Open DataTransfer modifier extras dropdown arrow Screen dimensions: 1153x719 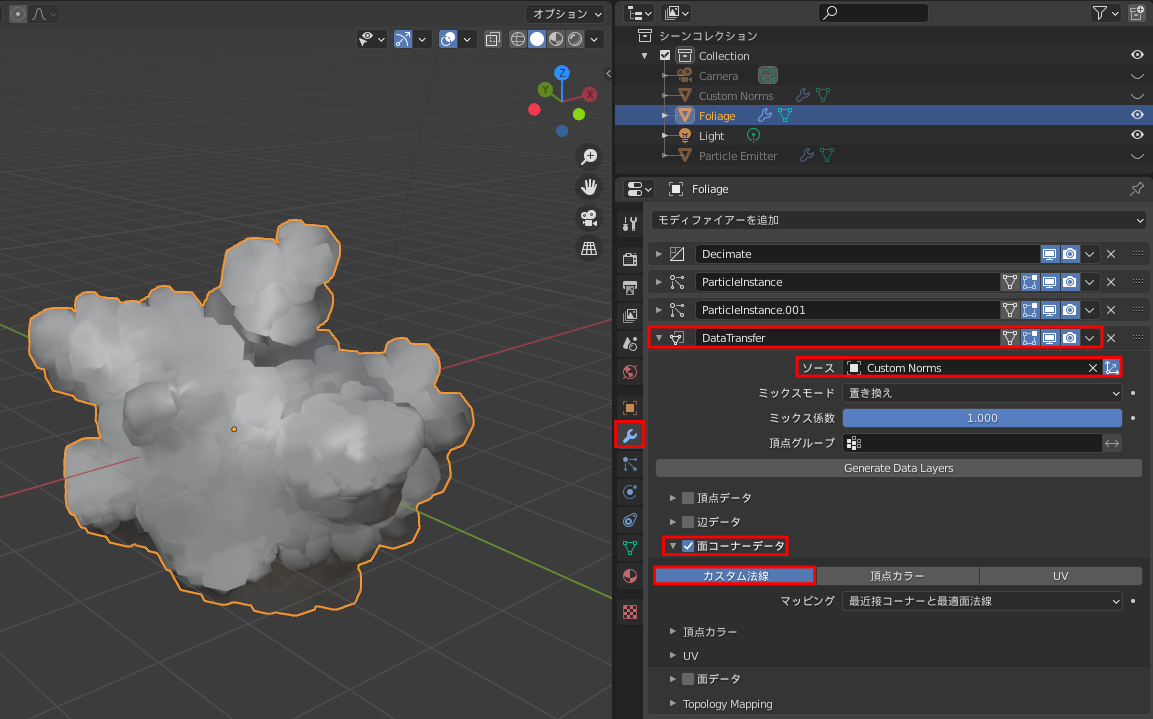1090,338
